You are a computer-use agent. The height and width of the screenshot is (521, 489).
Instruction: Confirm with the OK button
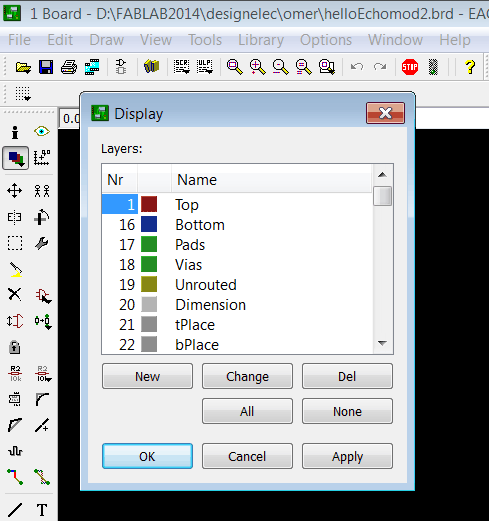(x=147, y=456)
